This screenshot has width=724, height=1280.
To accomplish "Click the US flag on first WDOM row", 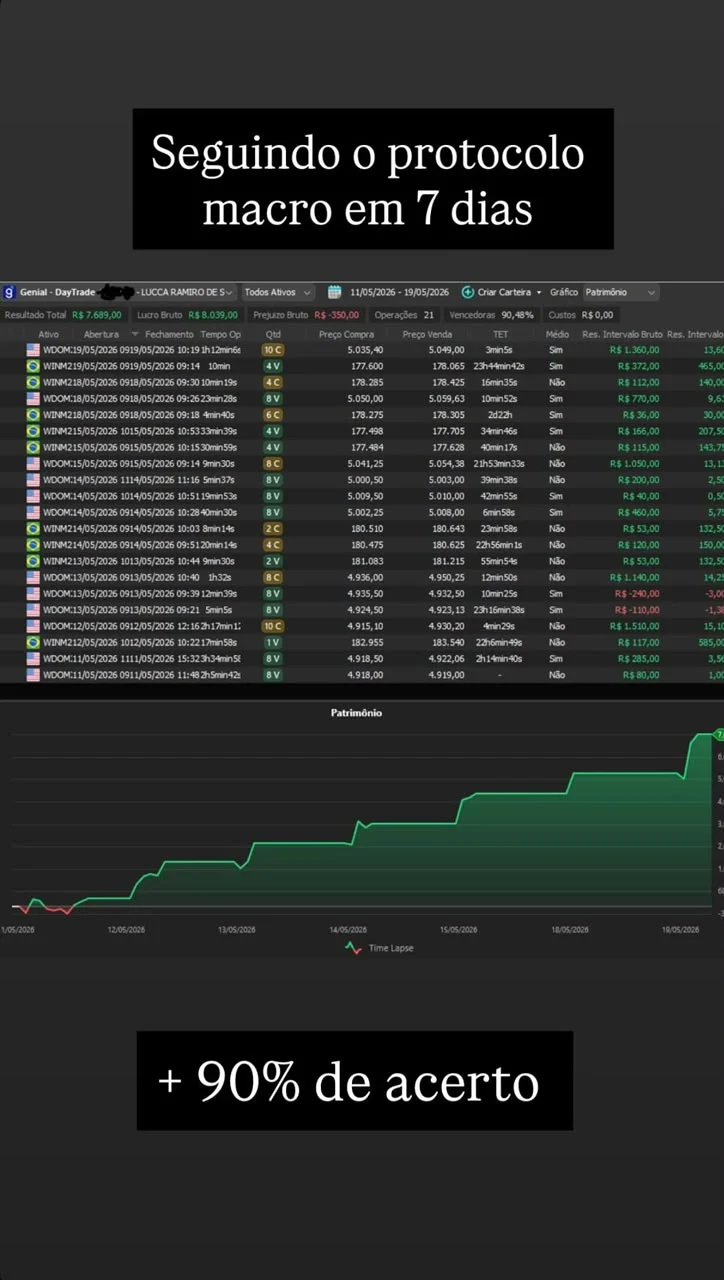I will (x=33, y=350).
